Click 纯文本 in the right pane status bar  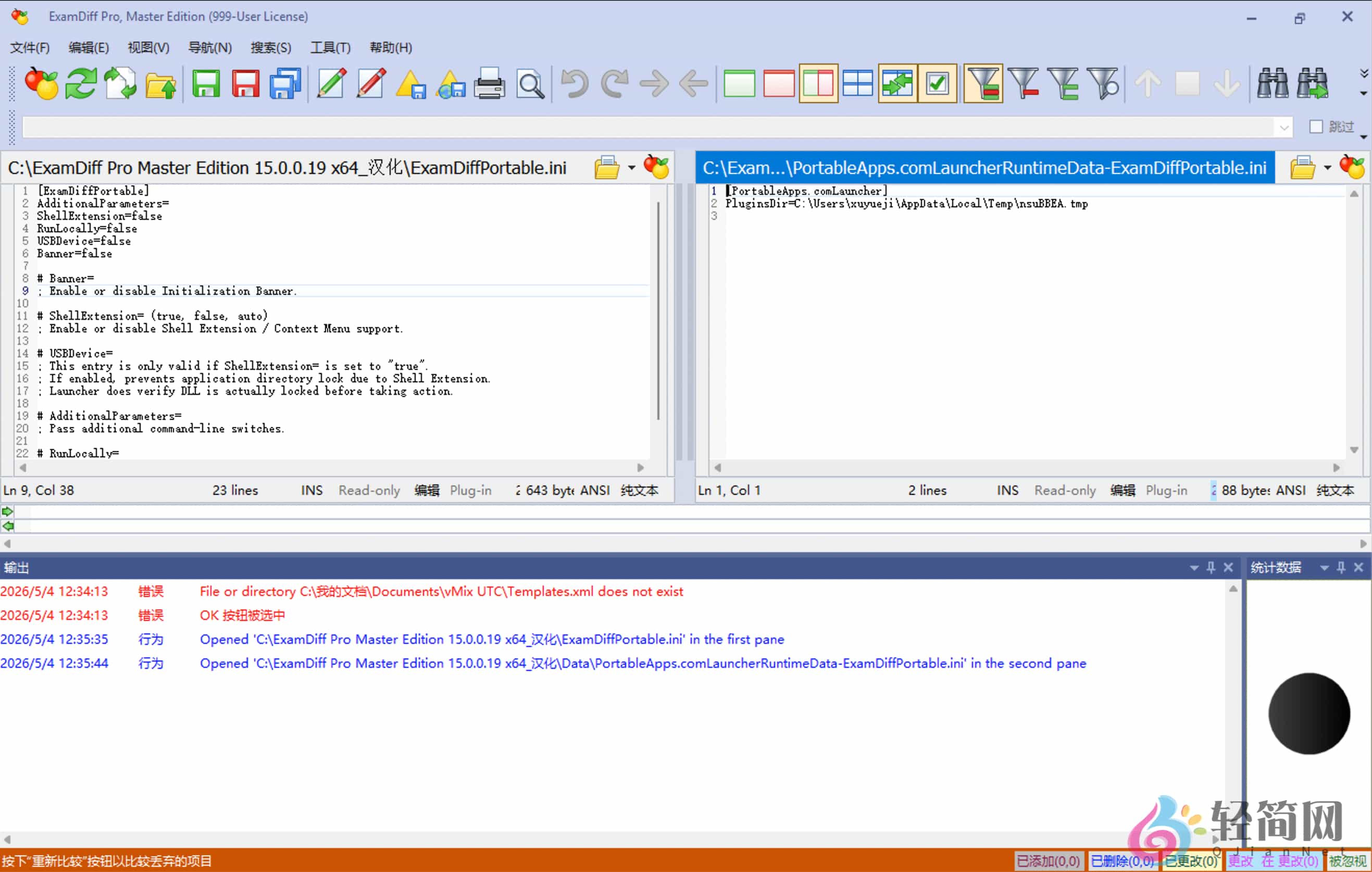click(x=1335, y=490)
